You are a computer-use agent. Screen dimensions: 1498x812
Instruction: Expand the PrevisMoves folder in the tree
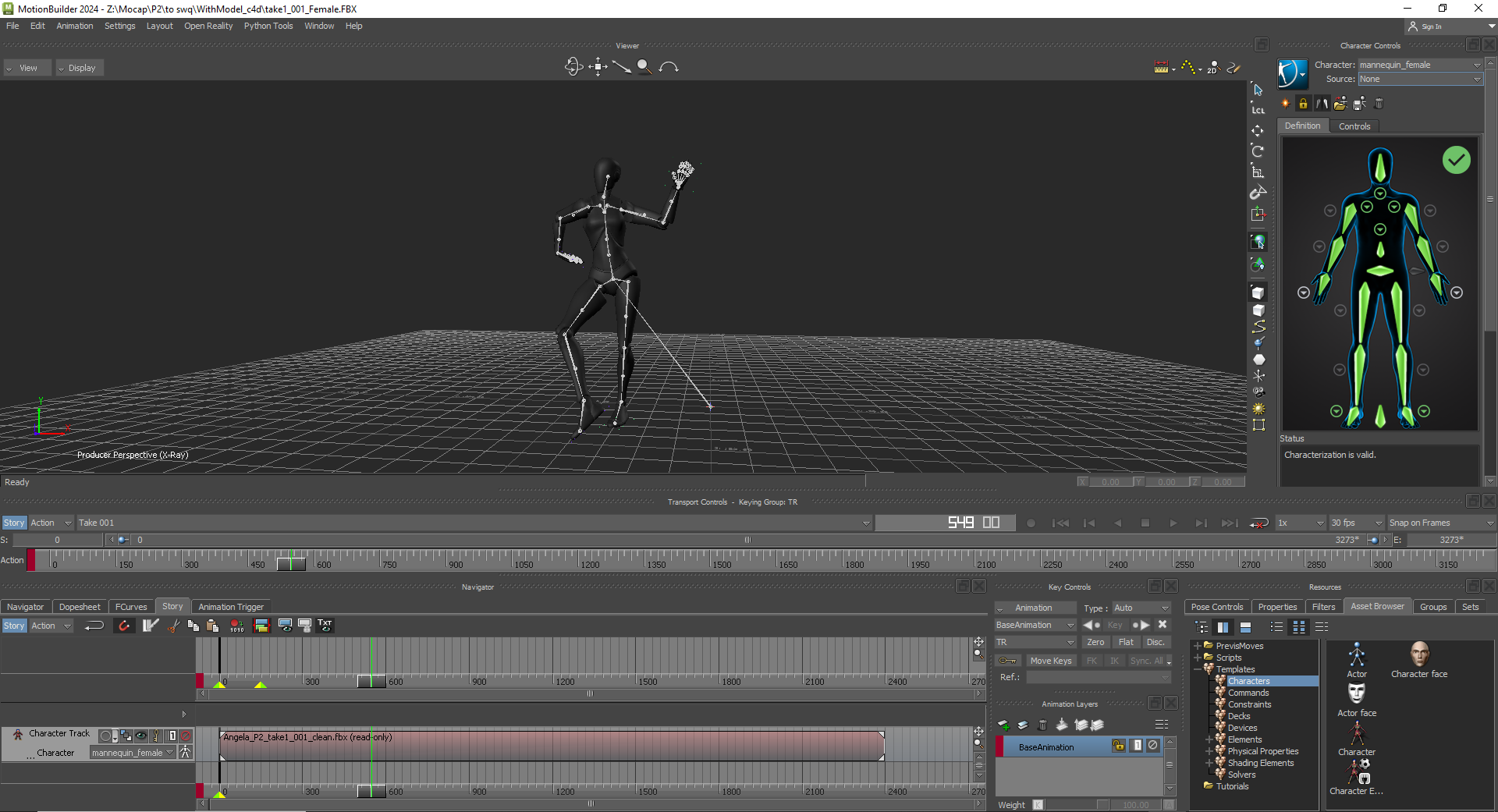1198,646
